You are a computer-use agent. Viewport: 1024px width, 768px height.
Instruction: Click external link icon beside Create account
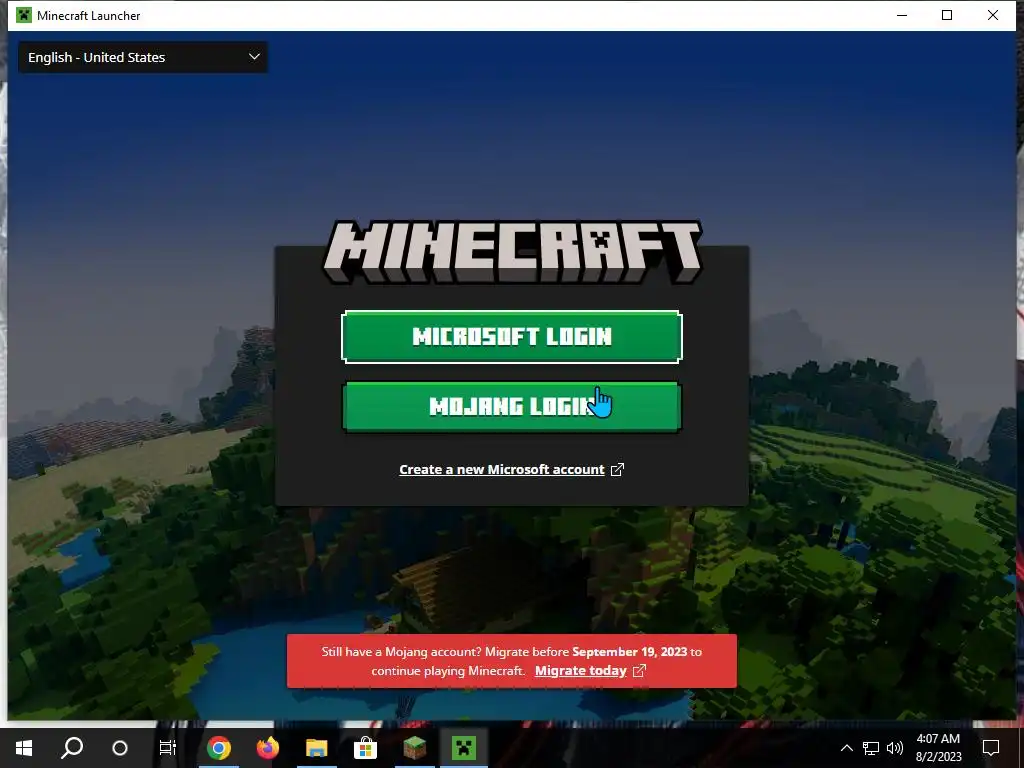click(x=617, y=470)
